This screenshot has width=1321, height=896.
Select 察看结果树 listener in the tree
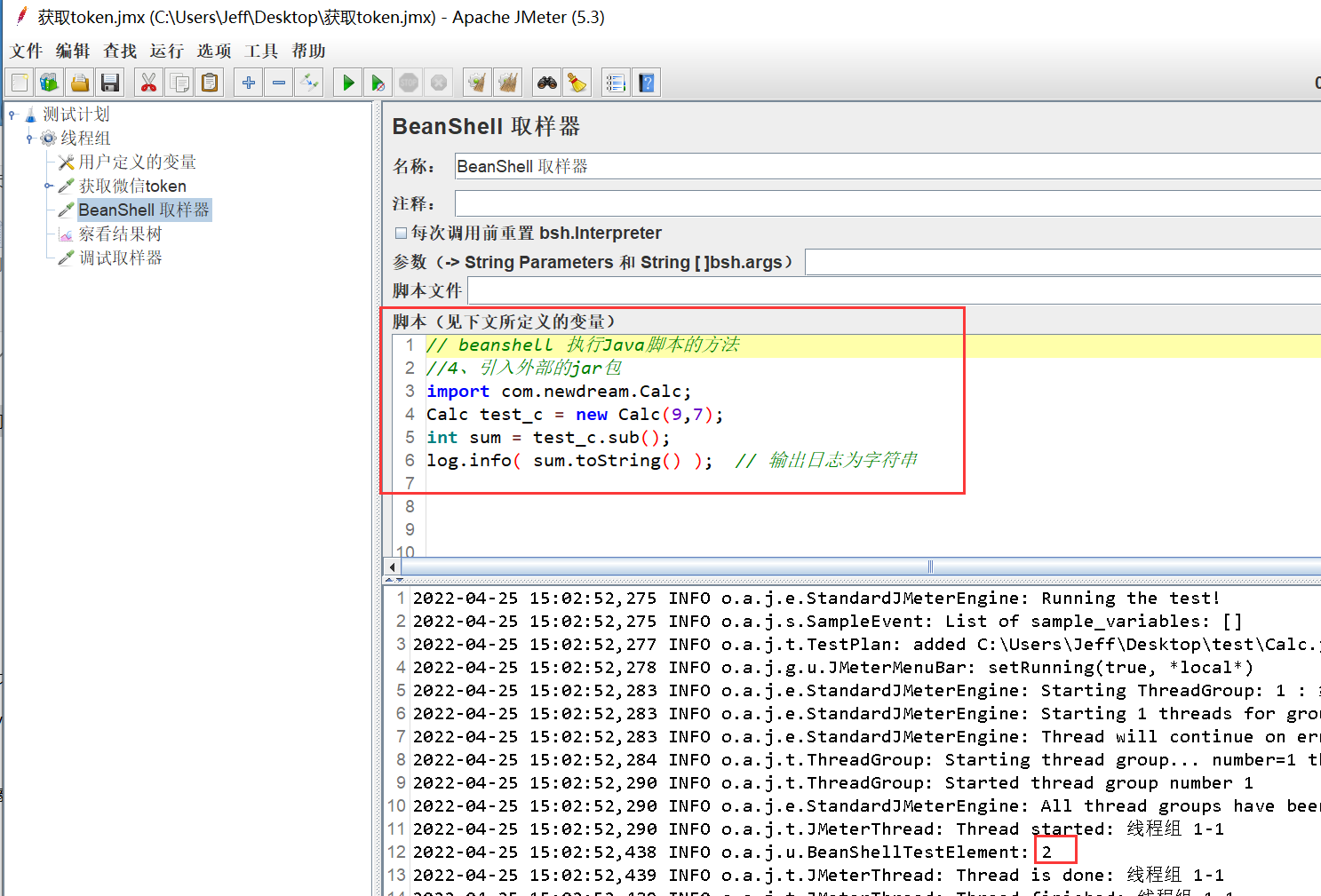pos(120,234)
